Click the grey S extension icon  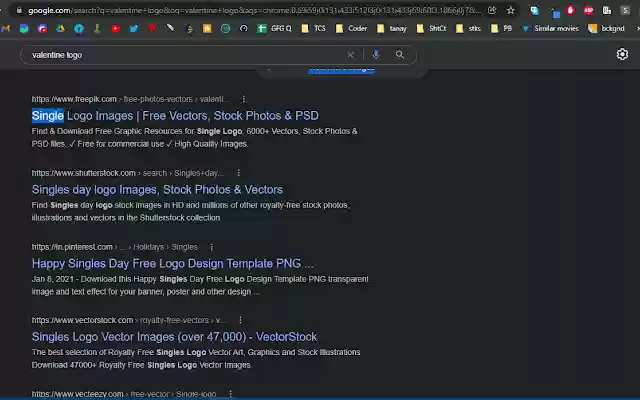(x=625, y=11)
